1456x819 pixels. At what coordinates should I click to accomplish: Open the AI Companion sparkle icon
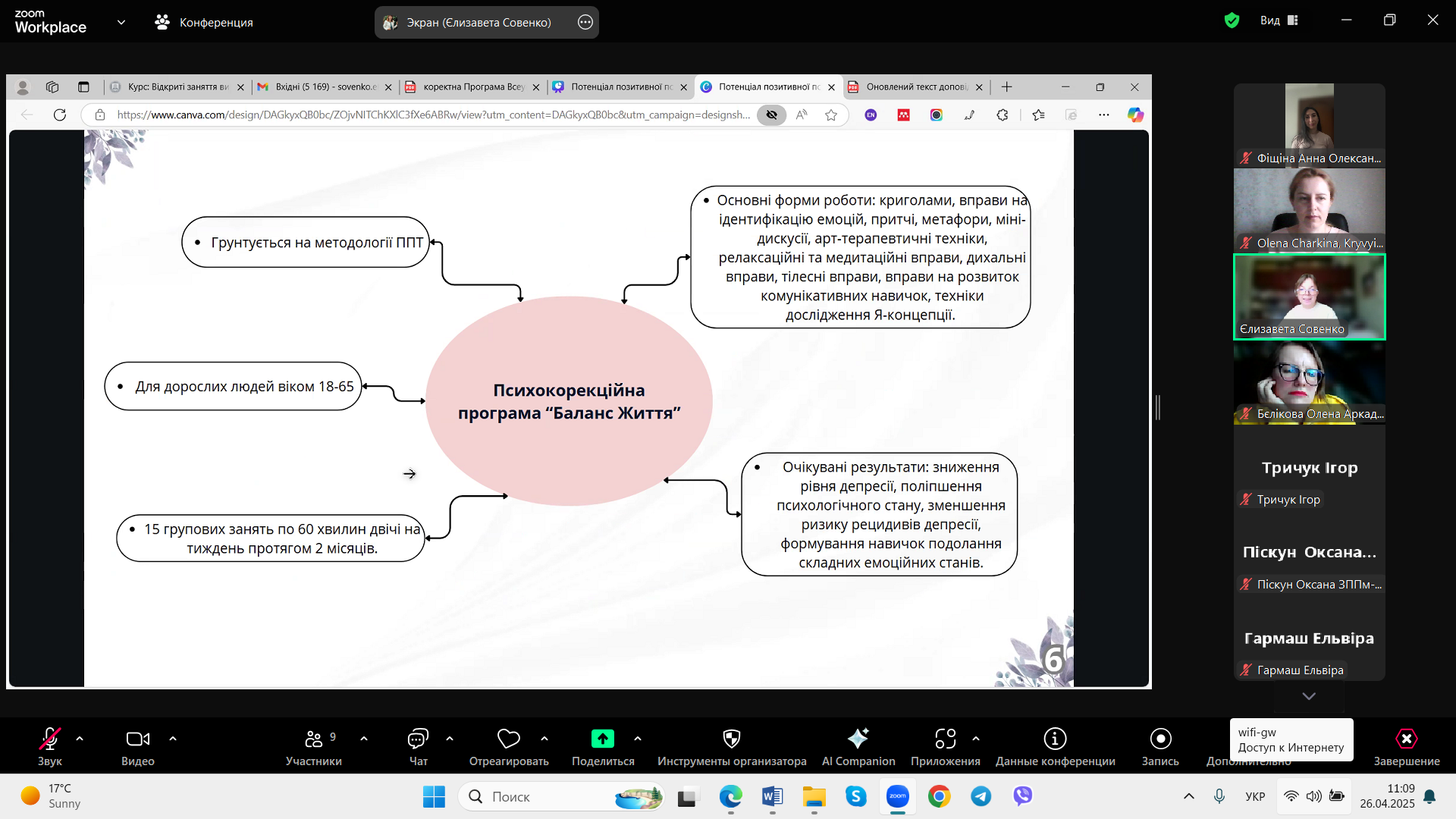(x=858, y=739)
